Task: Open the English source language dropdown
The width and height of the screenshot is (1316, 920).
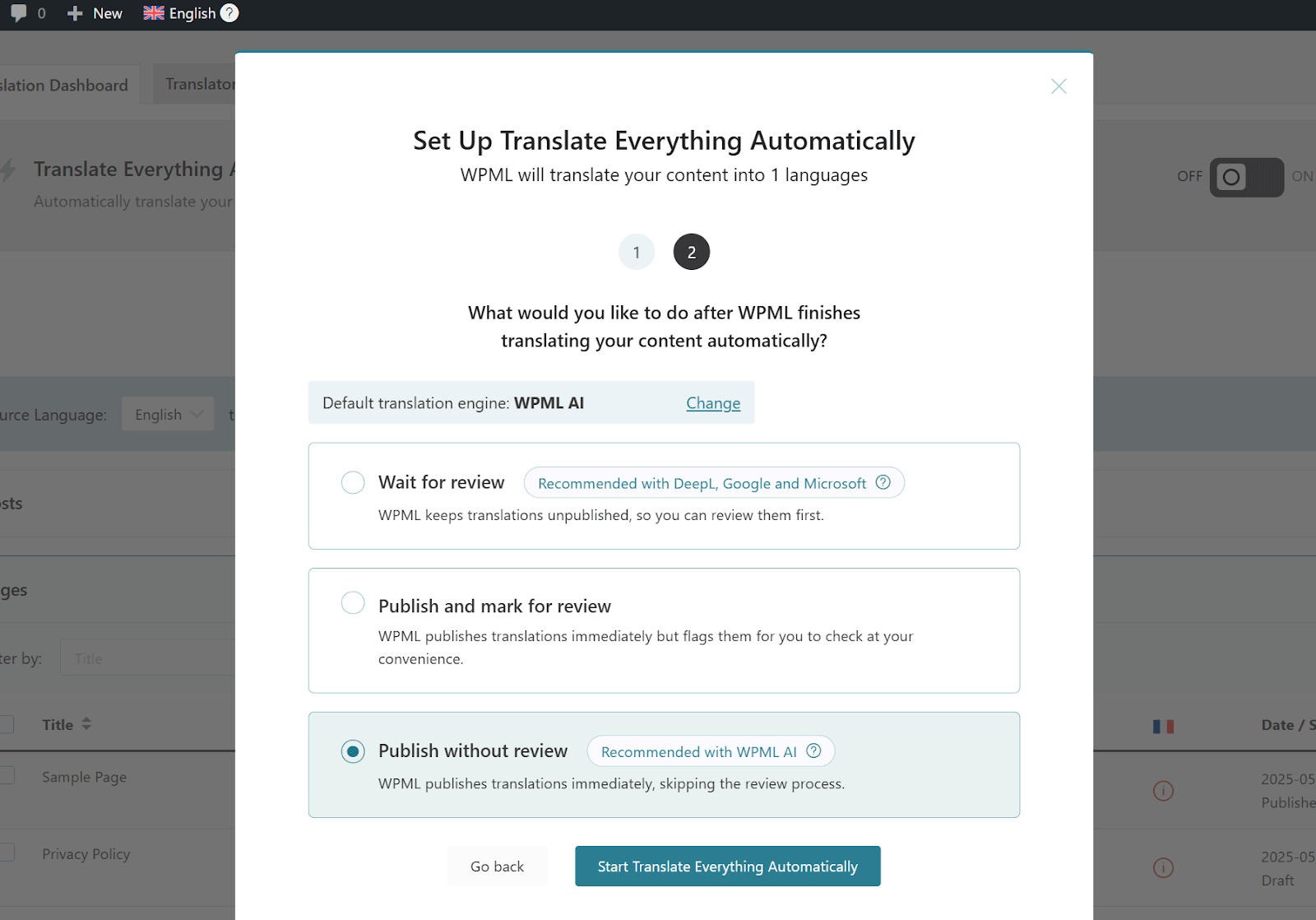Action: pyautogui.click(x=168, y=414)
